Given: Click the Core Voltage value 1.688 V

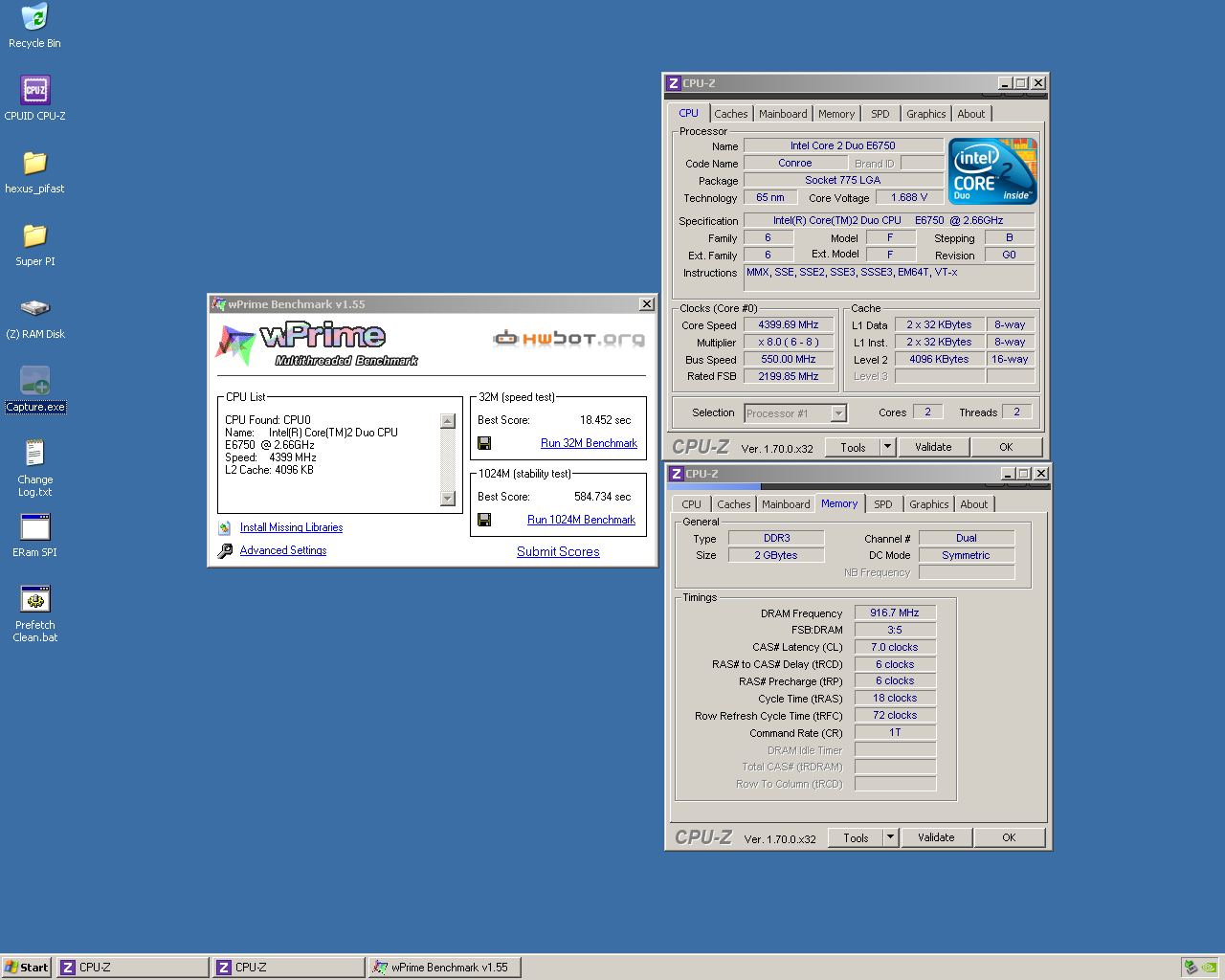Looking at the screenshot, I should click(x=909, y=197).
